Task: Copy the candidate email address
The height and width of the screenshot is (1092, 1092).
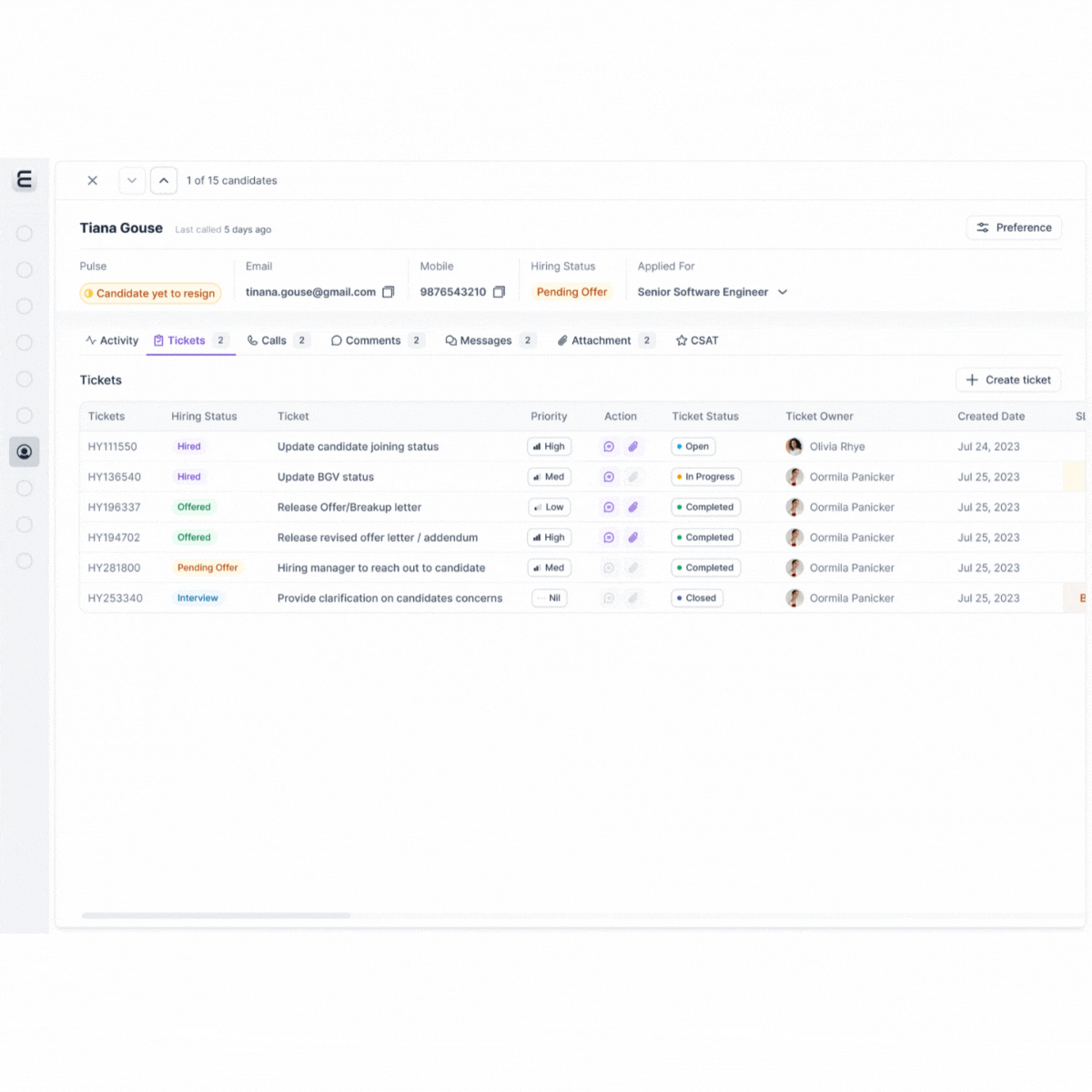Action: 389,292
